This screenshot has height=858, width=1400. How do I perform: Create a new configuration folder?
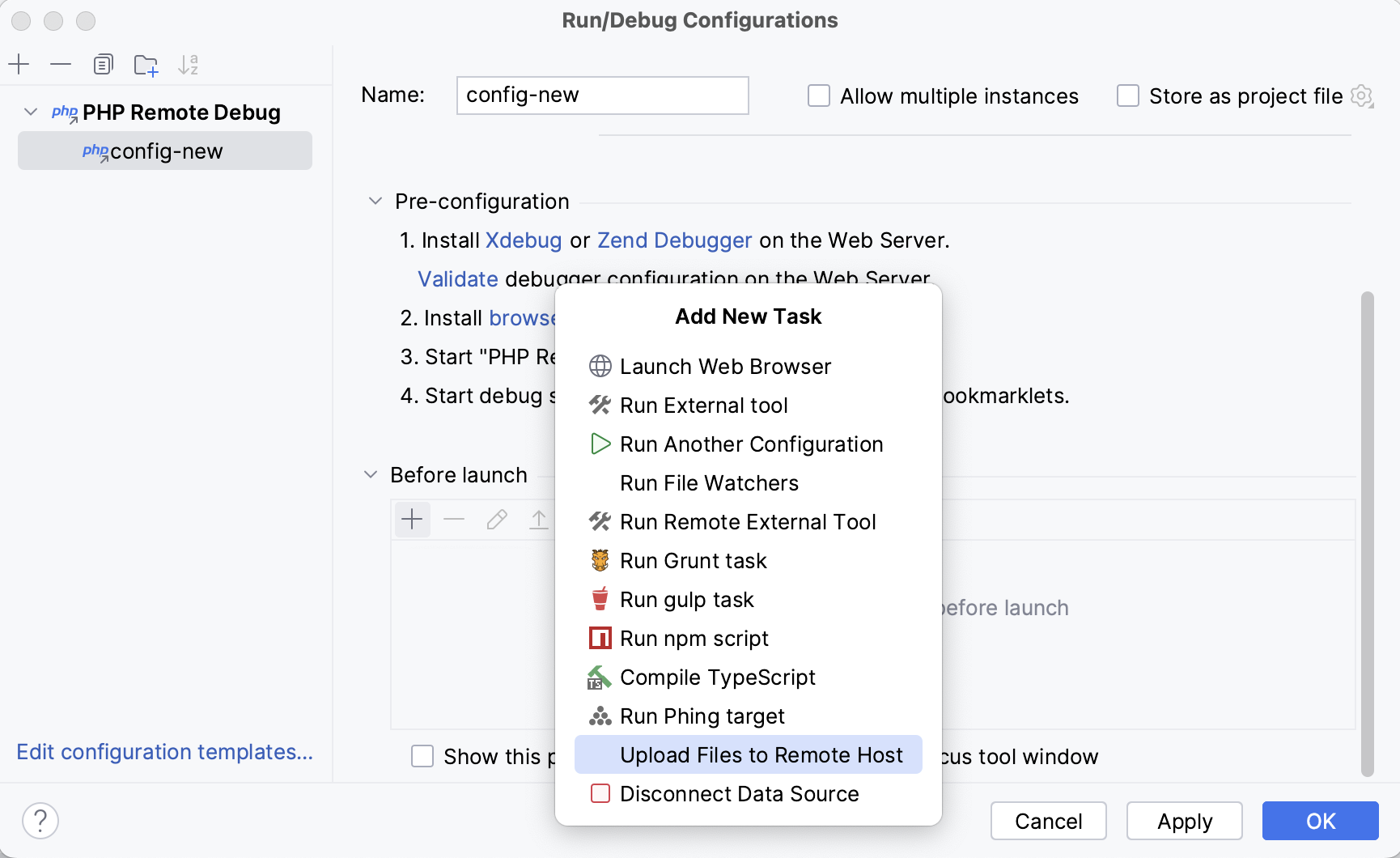[x=146, y=64]
